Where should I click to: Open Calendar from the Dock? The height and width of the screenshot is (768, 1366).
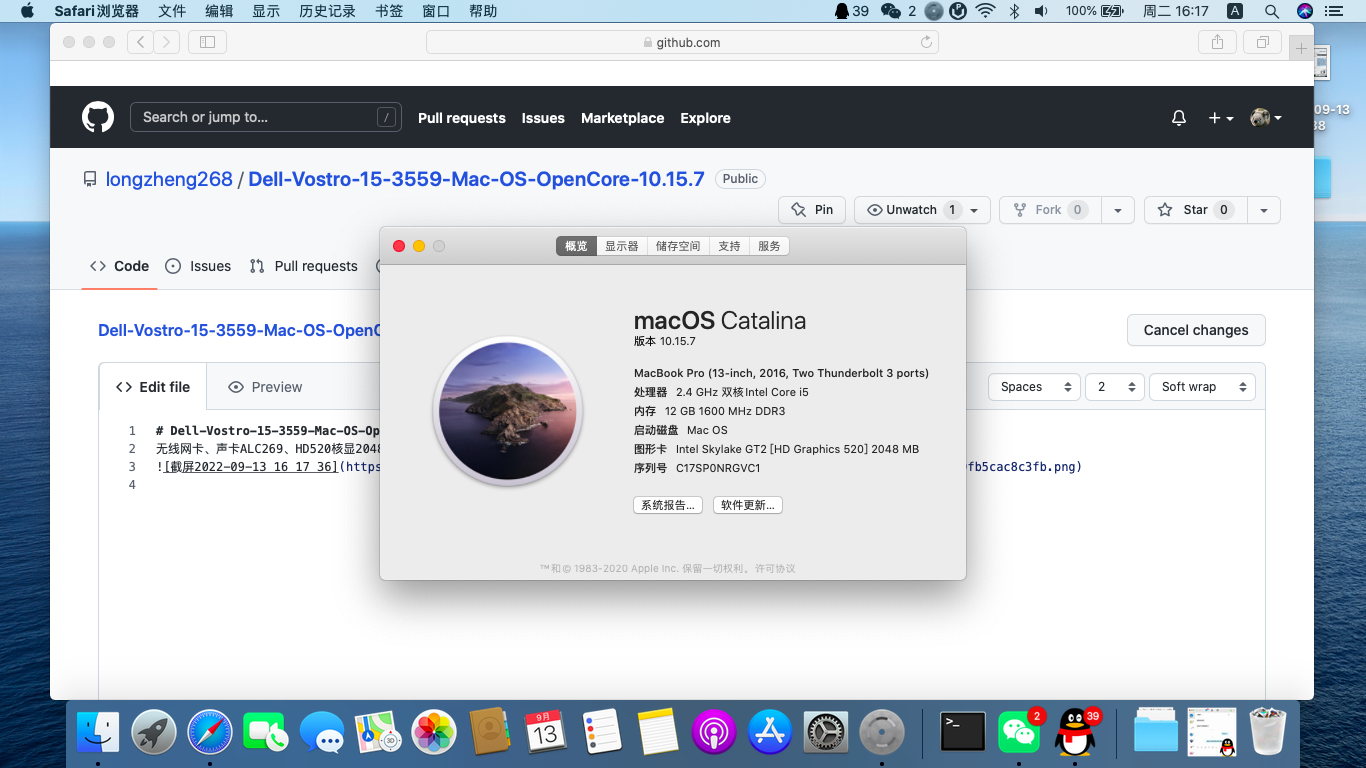(546, 733)
